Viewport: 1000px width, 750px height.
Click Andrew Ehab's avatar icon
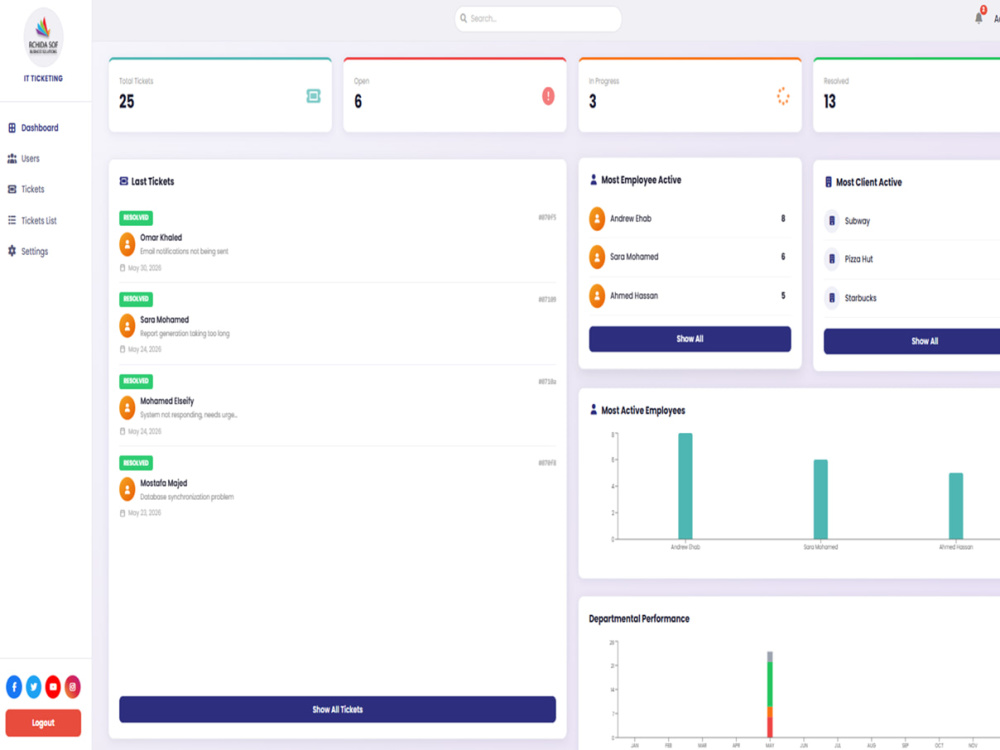(x=597, y=219)
